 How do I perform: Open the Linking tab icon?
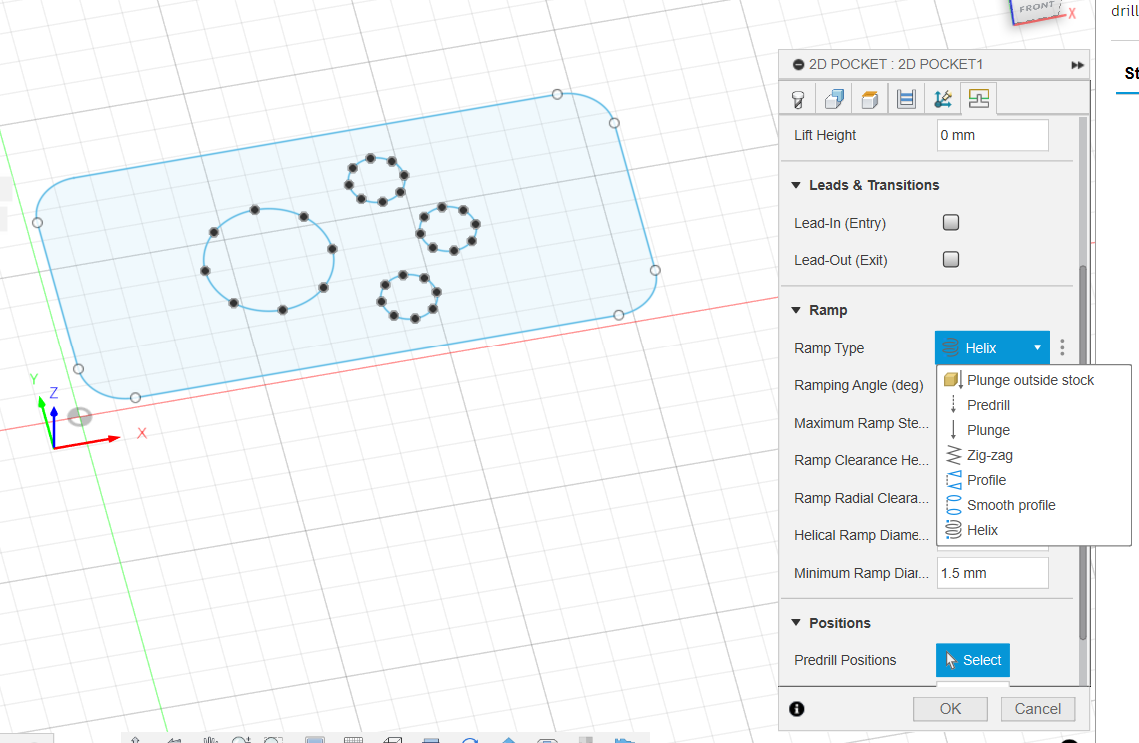click(x=978, y=99)
